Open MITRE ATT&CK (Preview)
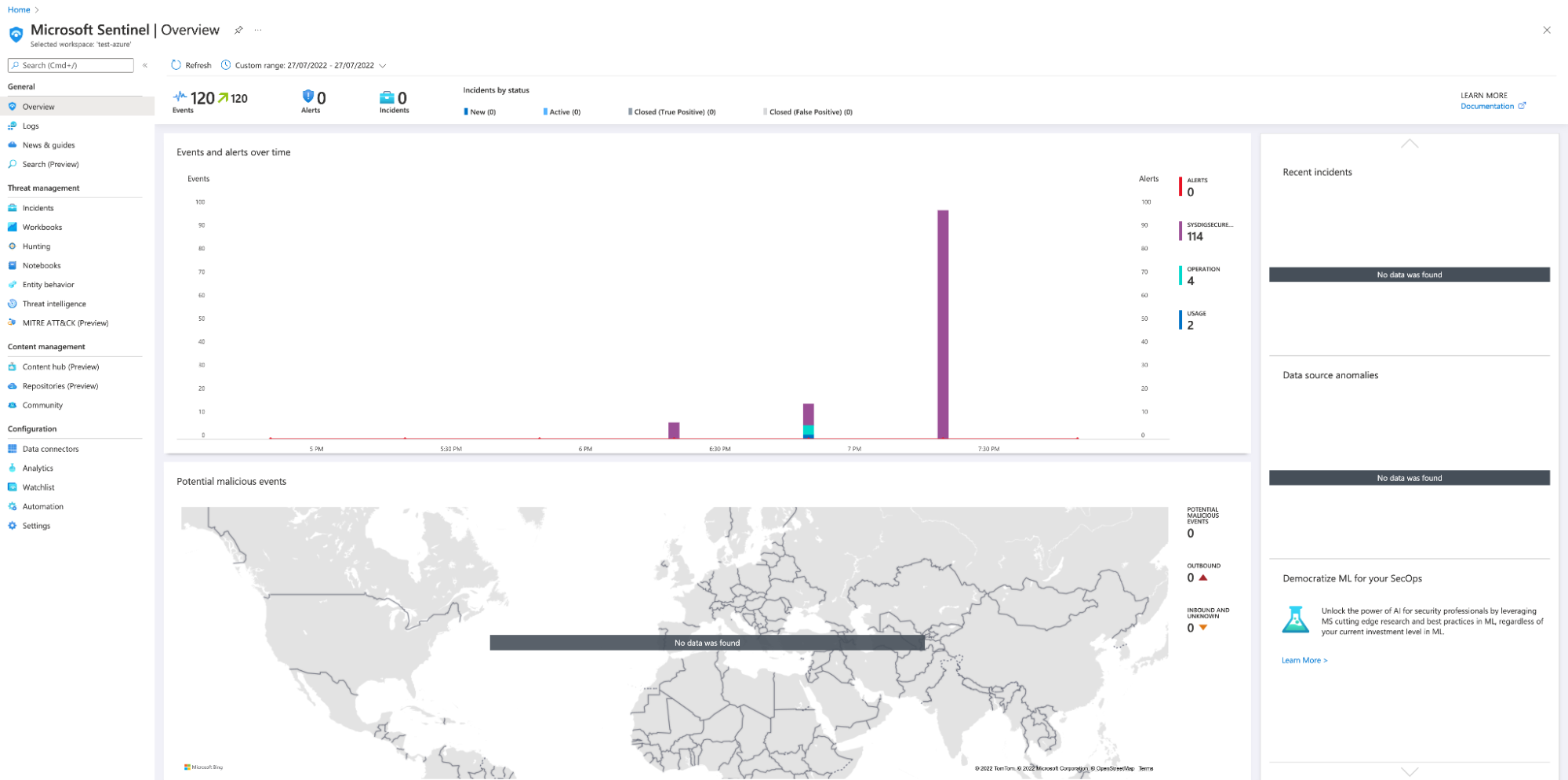The image size is (1568, 780). tap(66, 323)
